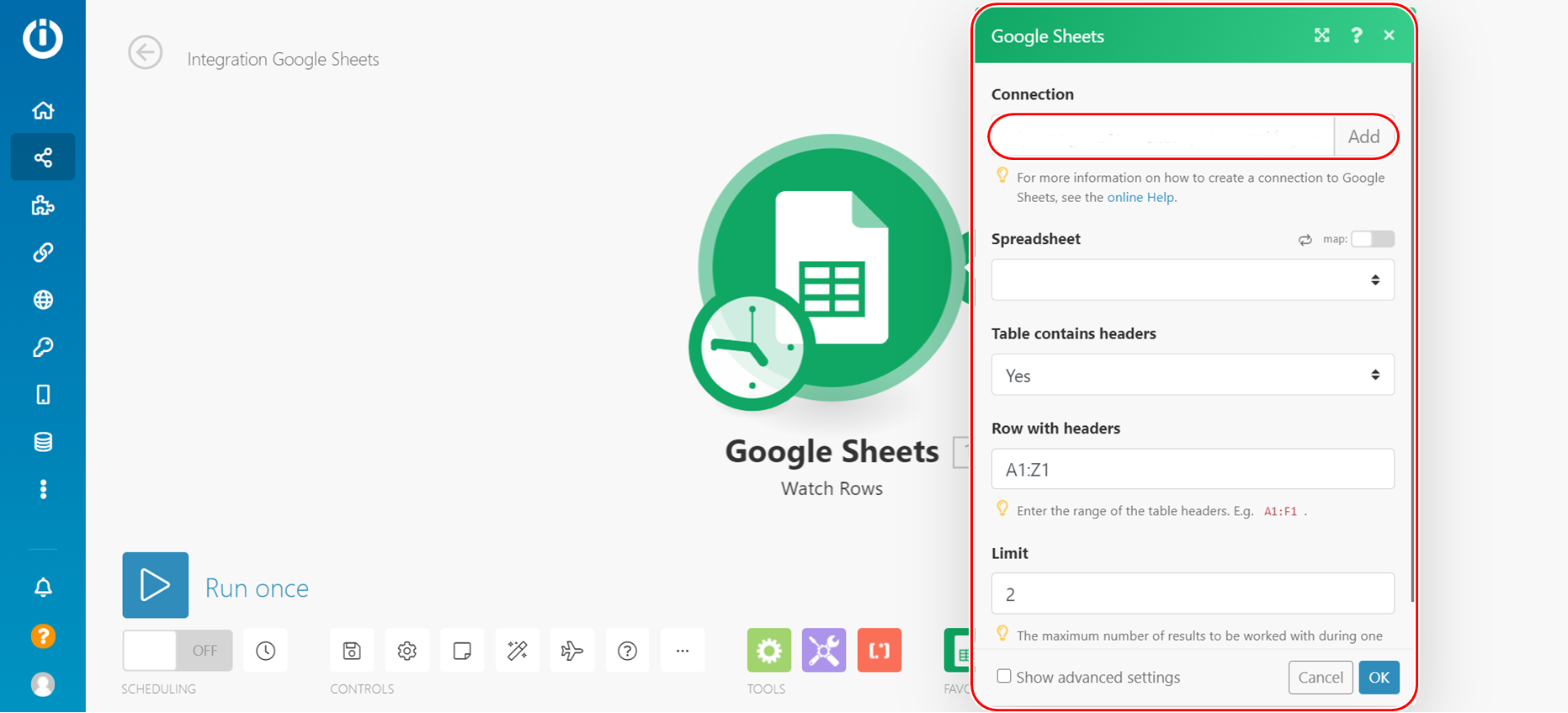This screenshot has width=1568, height=713.
Task: Open the Google Sheets dialog help icon
Action: pos(1356,35)
